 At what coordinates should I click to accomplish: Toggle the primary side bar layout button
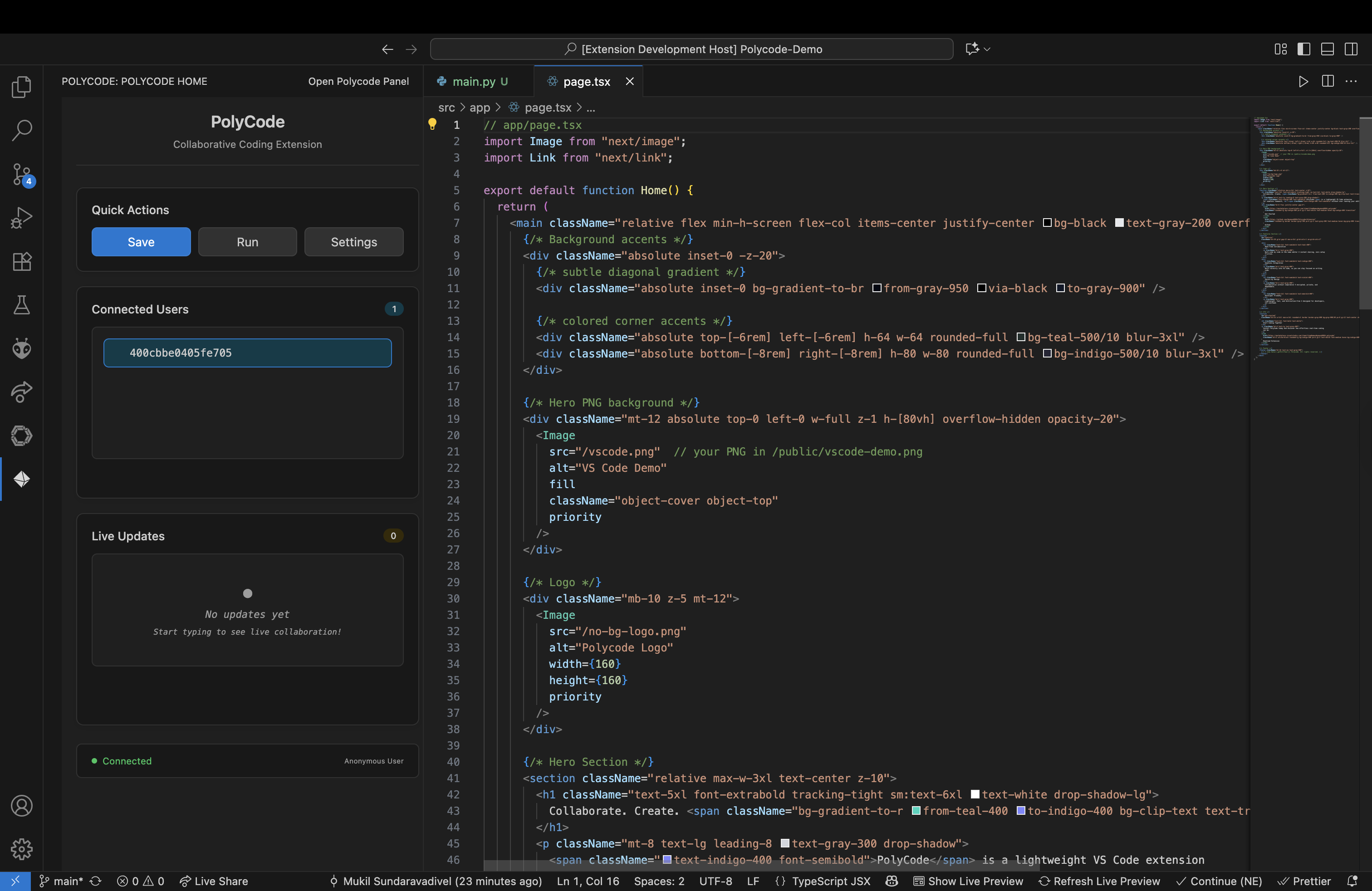coord(1303,49)
